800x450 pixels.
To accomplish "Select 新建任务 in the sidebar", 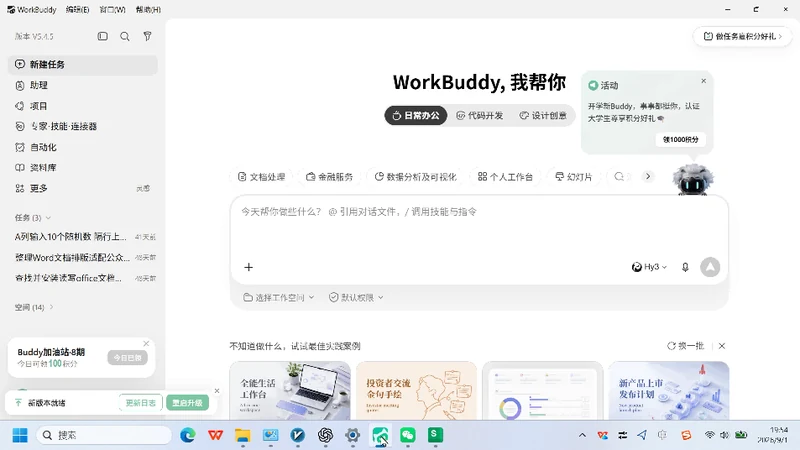I will click(x=83, y=64).
